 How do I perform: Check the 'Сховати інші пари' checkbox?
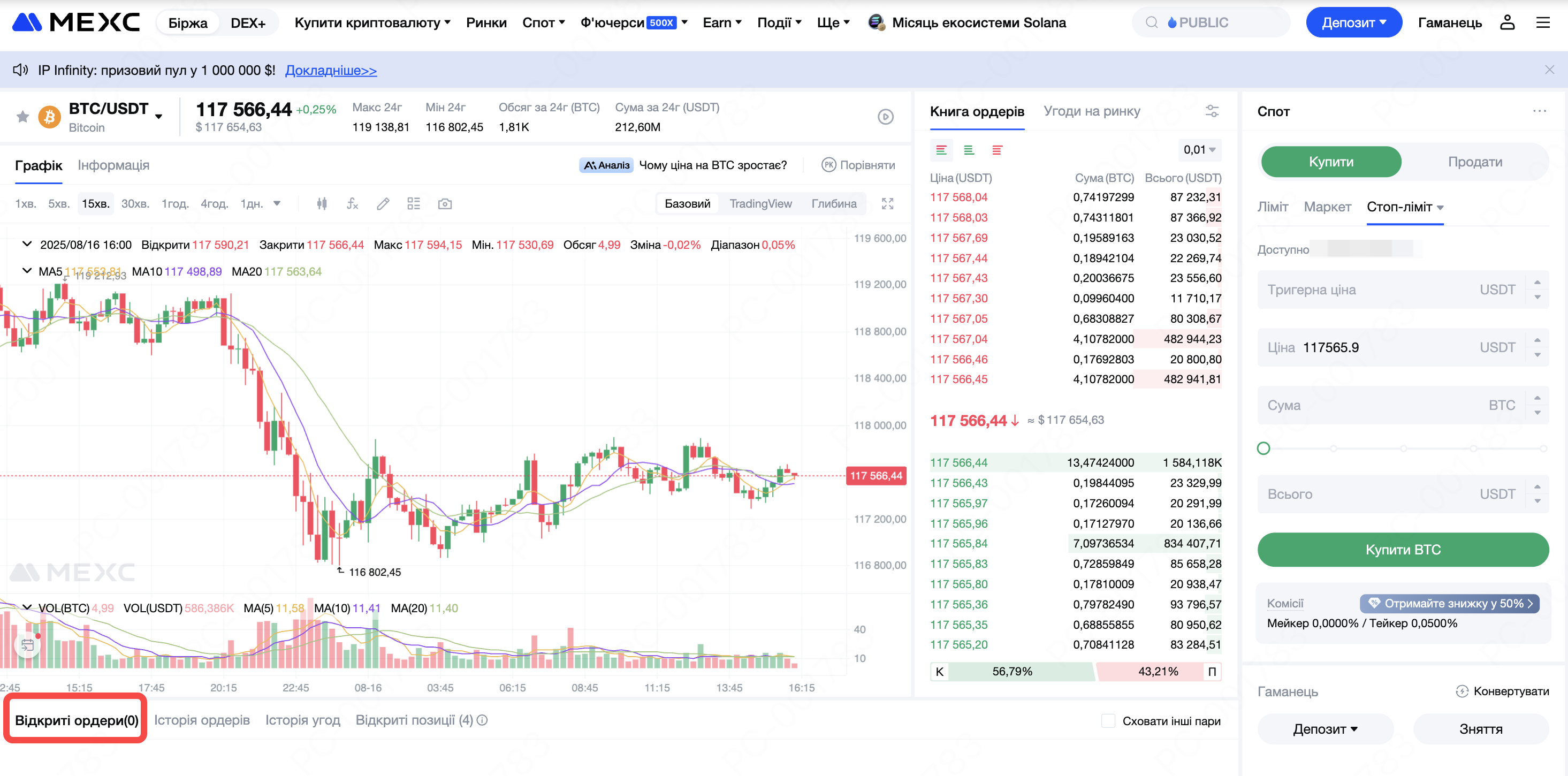1108,721
